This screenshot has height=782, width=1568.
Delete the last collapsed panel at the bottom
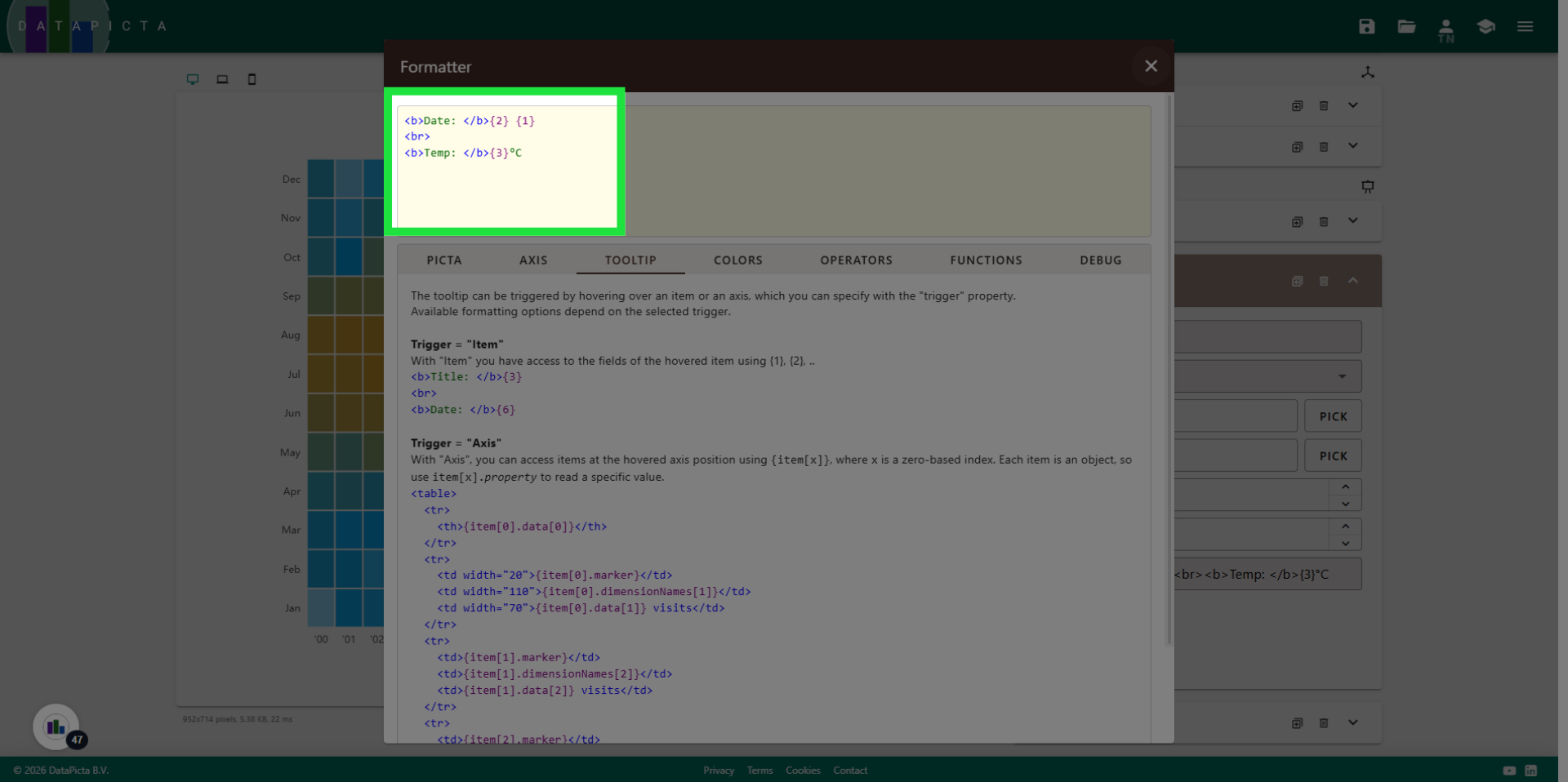click(1324, 722)
